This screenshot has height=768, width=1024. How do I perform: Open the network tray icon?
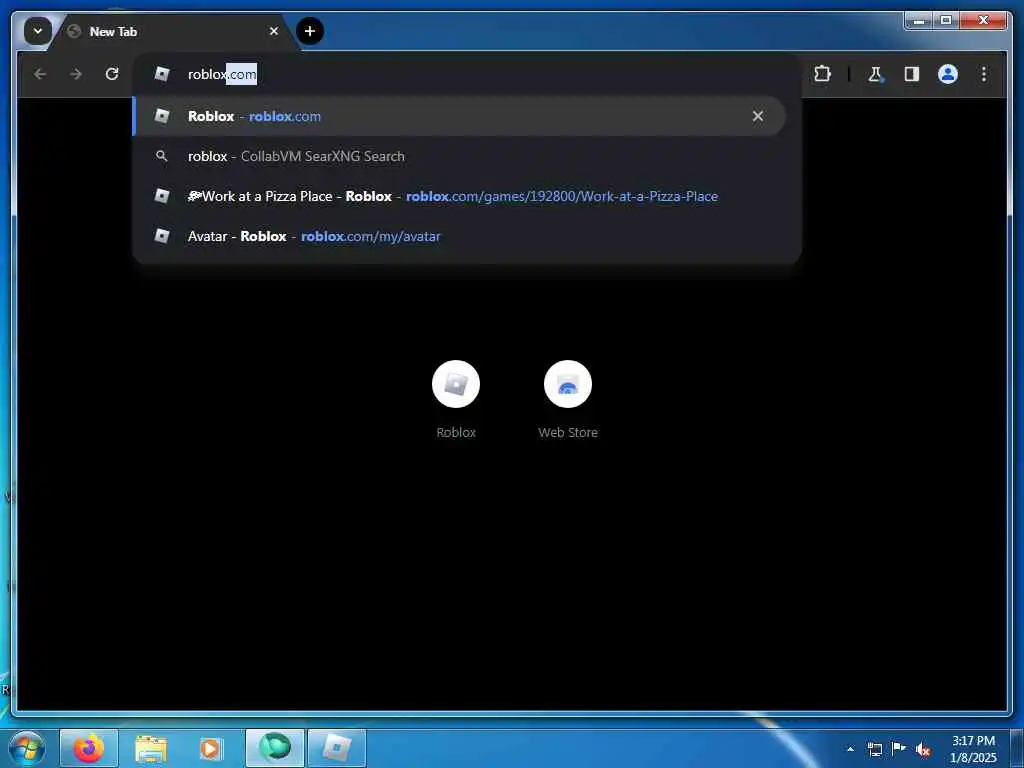click(x=874, y=749)
